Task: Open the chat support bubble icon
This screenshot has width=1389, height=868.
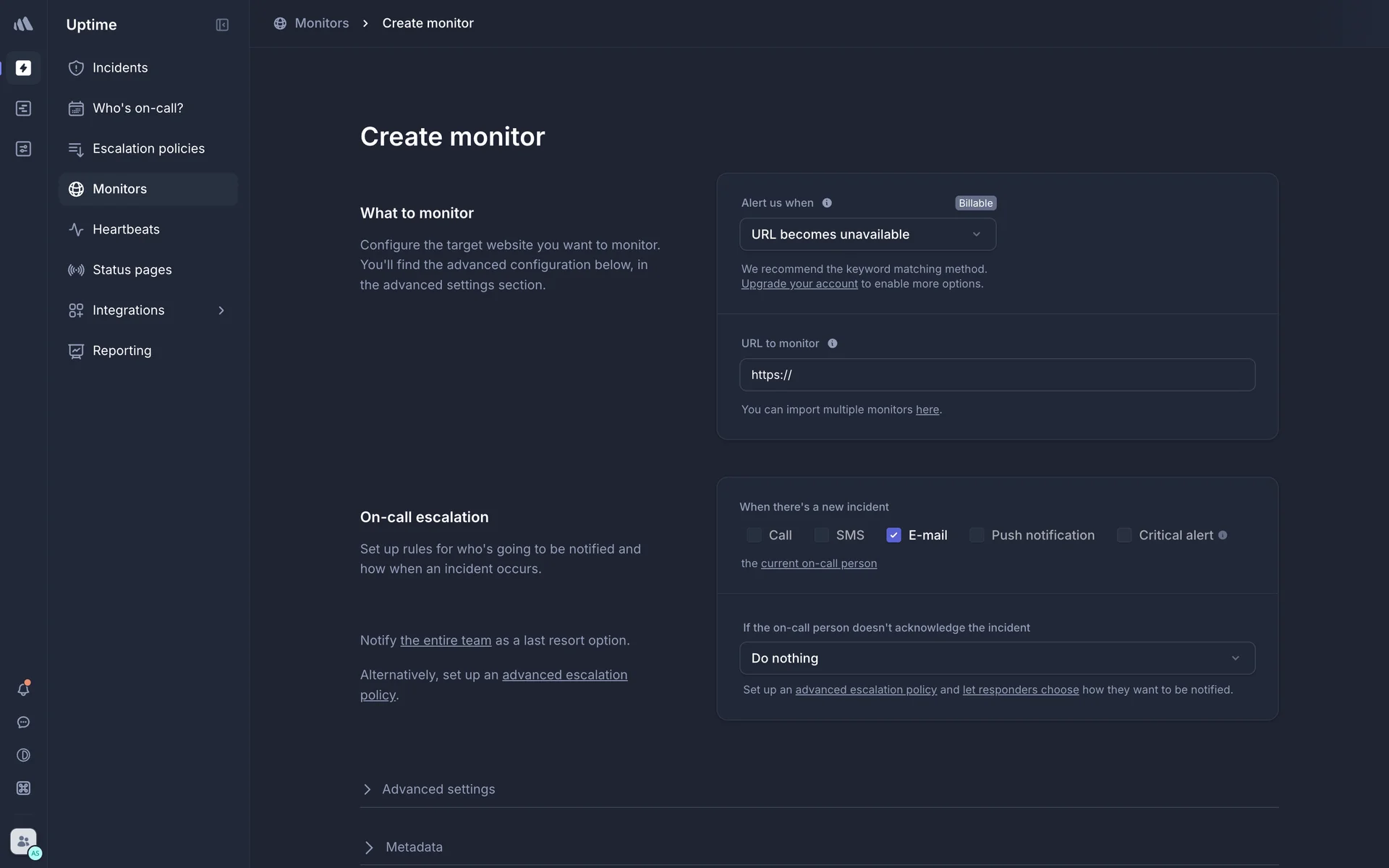Action: pos(23,723)
